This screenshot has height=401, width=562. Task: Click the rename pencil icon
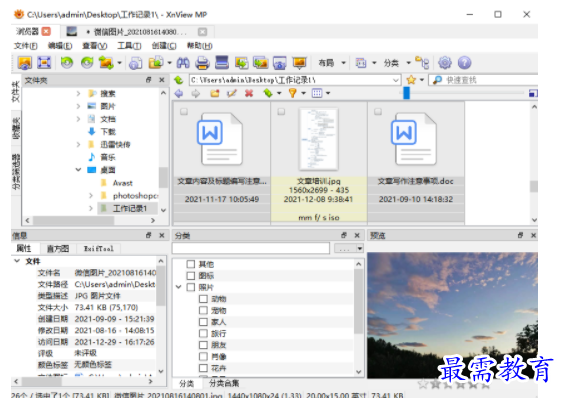(x=232, y=94)
